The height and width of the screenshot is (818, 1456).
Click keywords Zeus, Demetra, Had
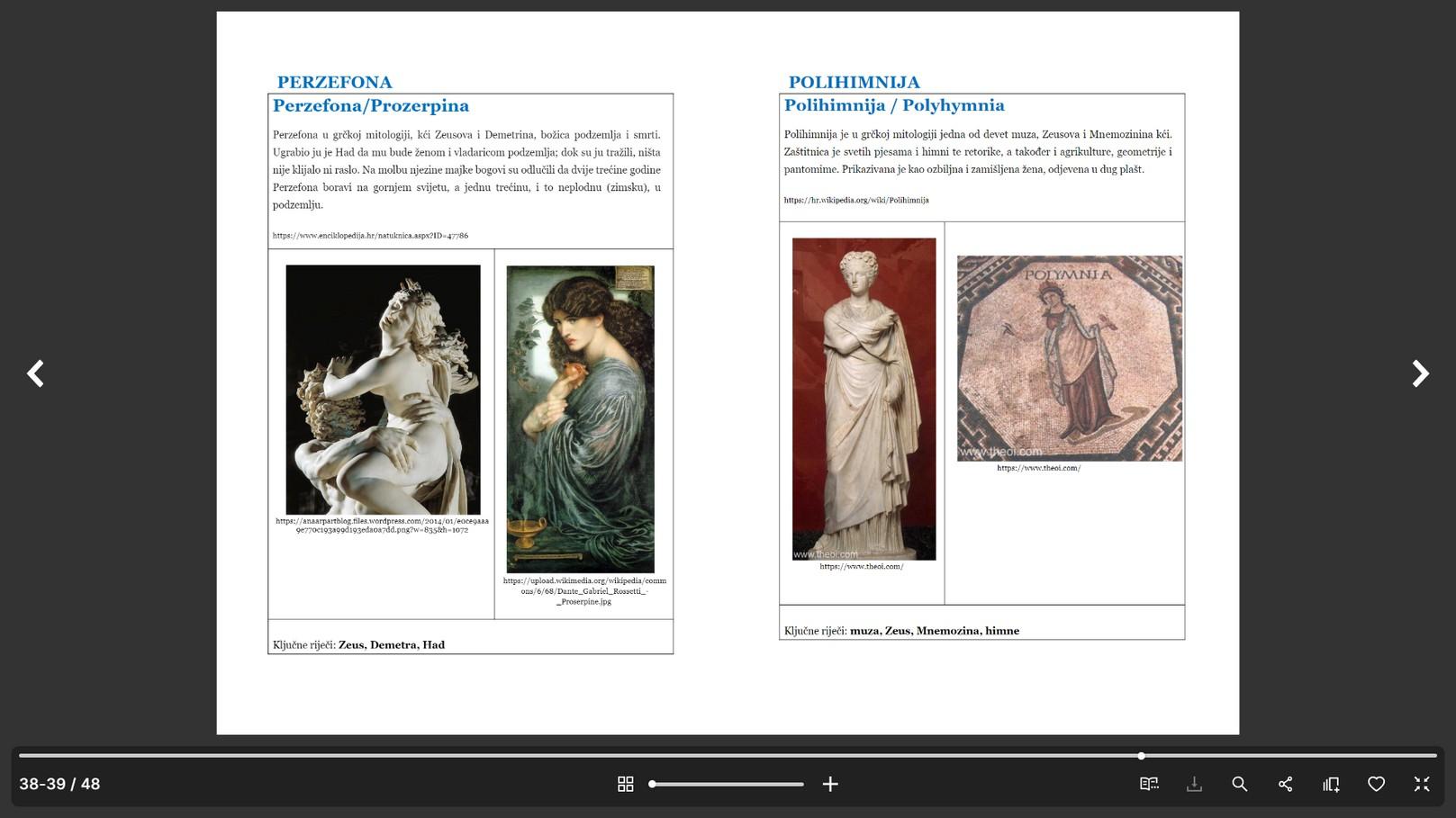pos(391,645)
